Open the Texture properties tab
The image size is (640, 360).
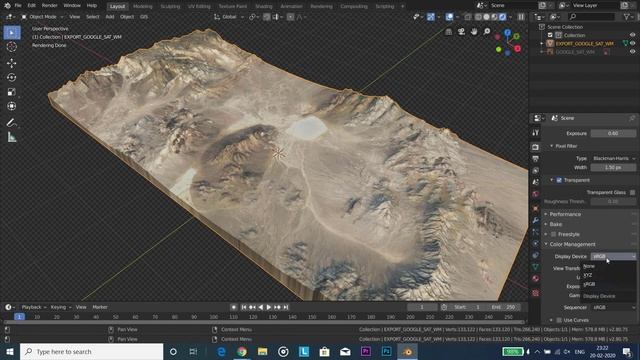coord(536,293)
